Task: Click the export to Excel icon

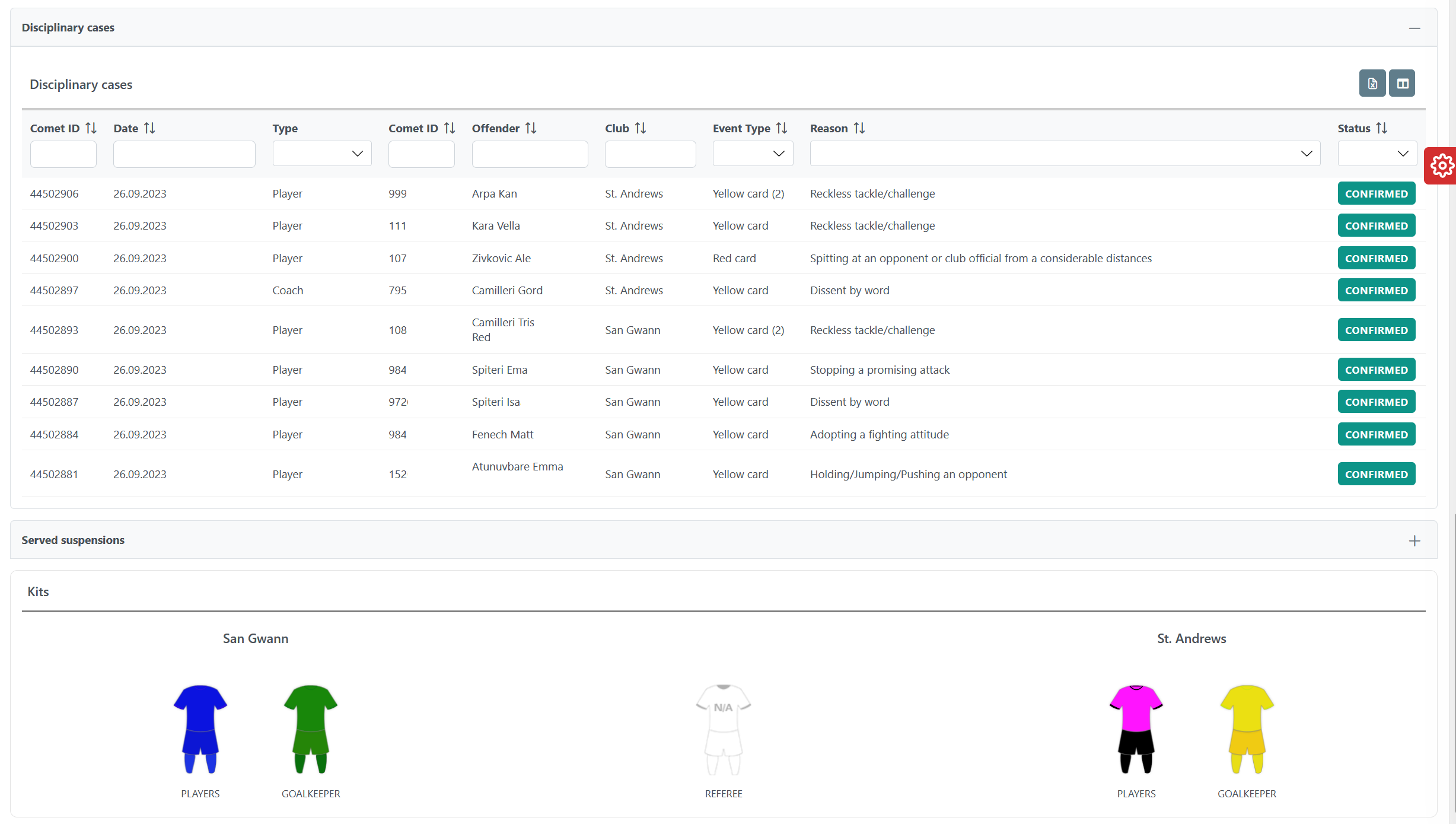Action: pos(1372,84)
